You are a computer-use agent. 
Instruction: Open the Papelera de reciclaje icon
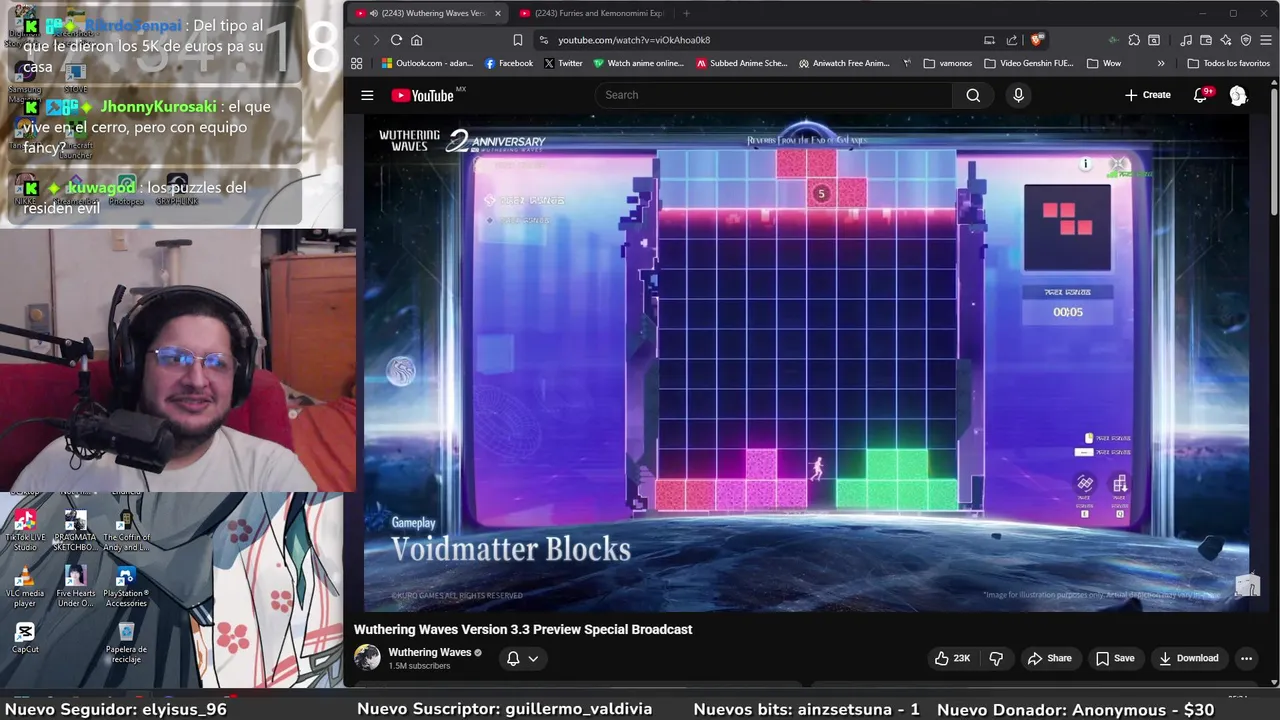(x=125, y=642)
